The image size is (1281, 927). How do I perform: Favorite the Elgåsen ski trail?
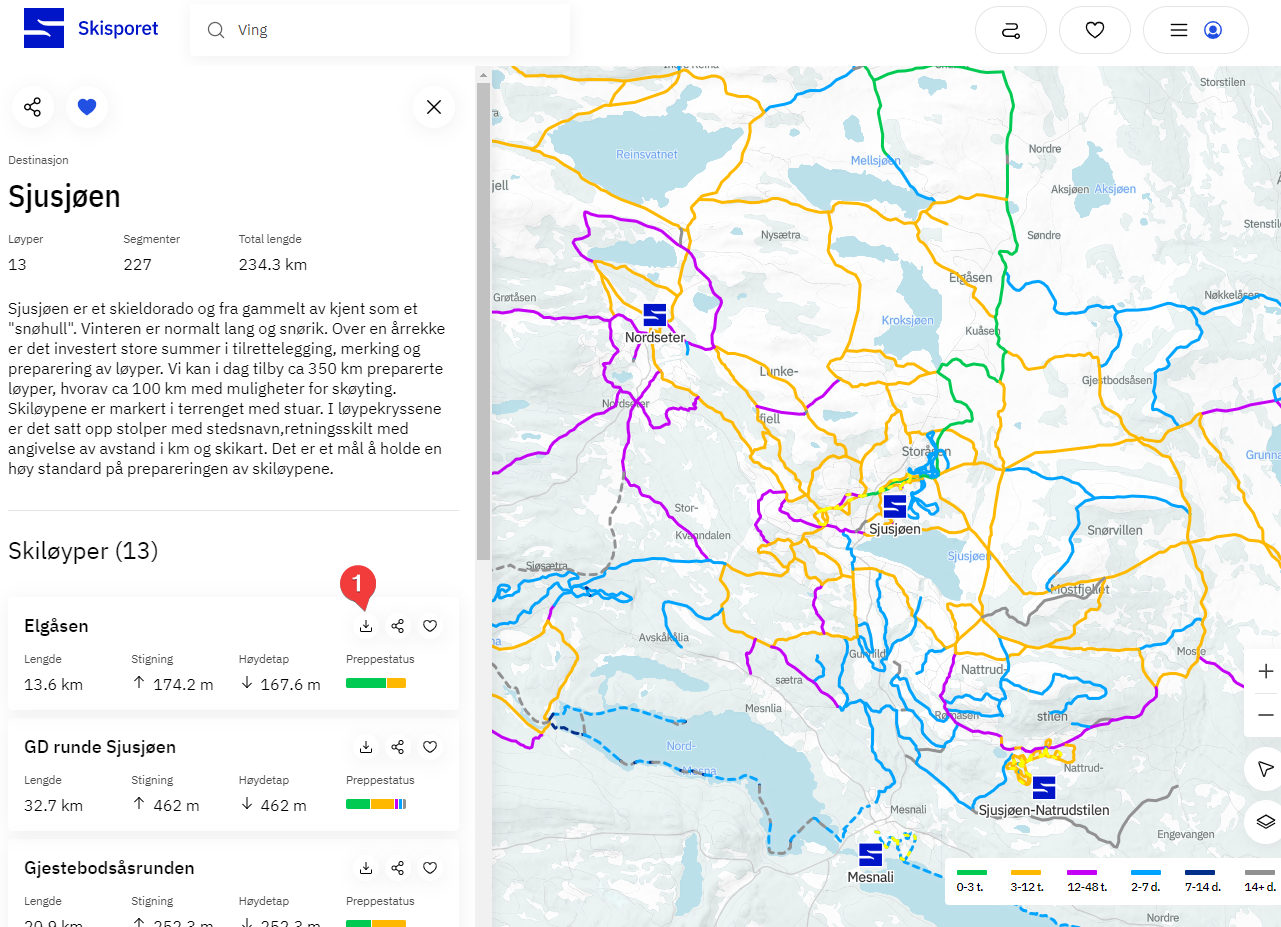click(x=430, y=626)
